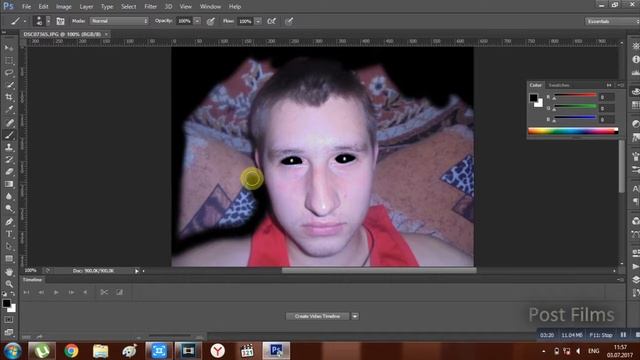The width and height of the screenshot is (640, 360).
Task: Click the foreground color in toolbox
Action: pos(7,303)
